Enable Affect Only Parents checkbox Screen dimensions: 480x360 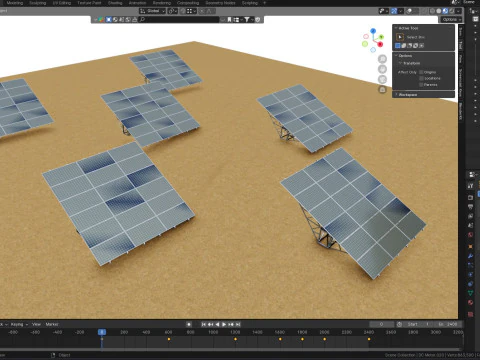click(421, 85)
